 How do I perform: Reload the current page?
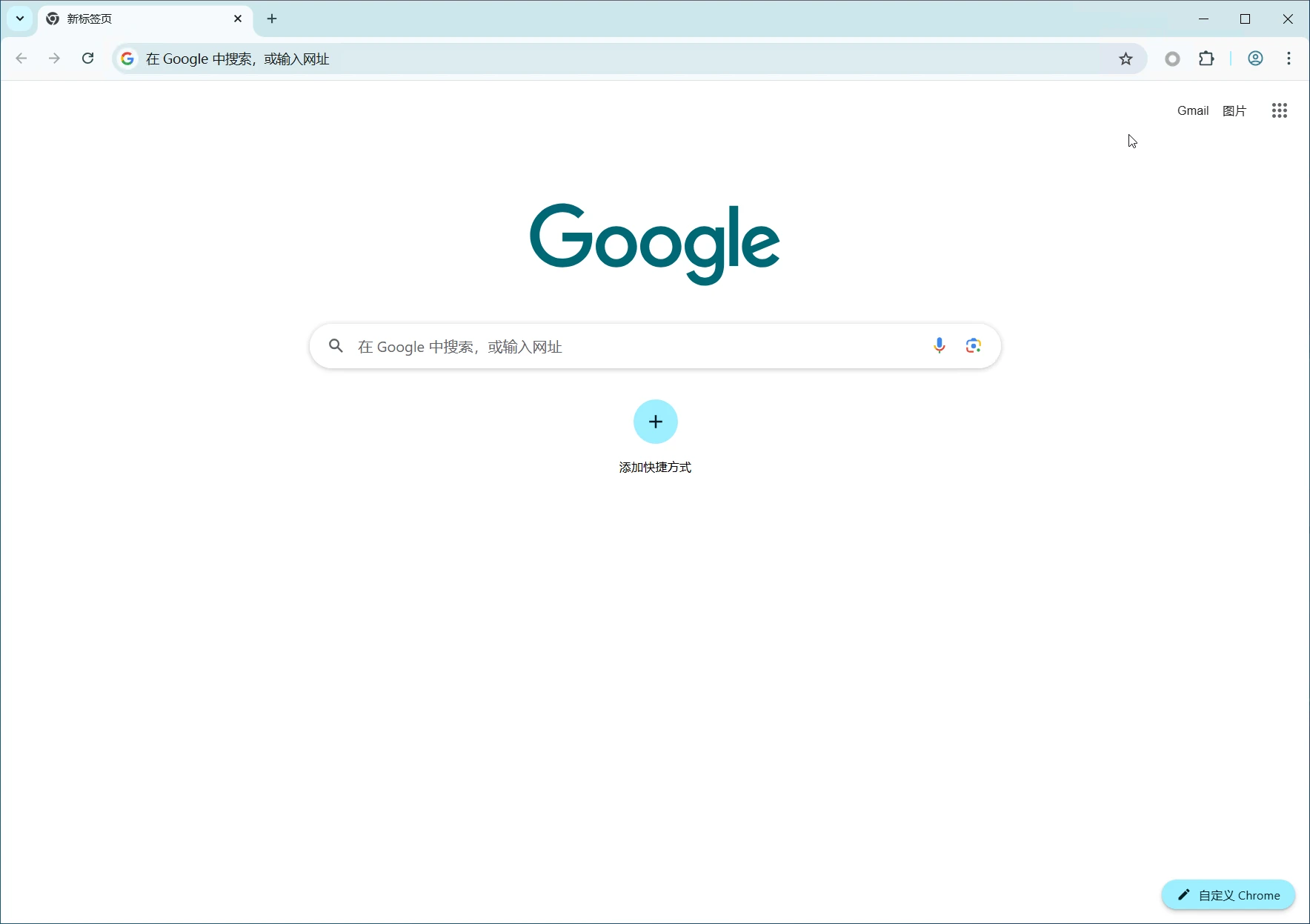pyautogui.click(x=87, y=59)
